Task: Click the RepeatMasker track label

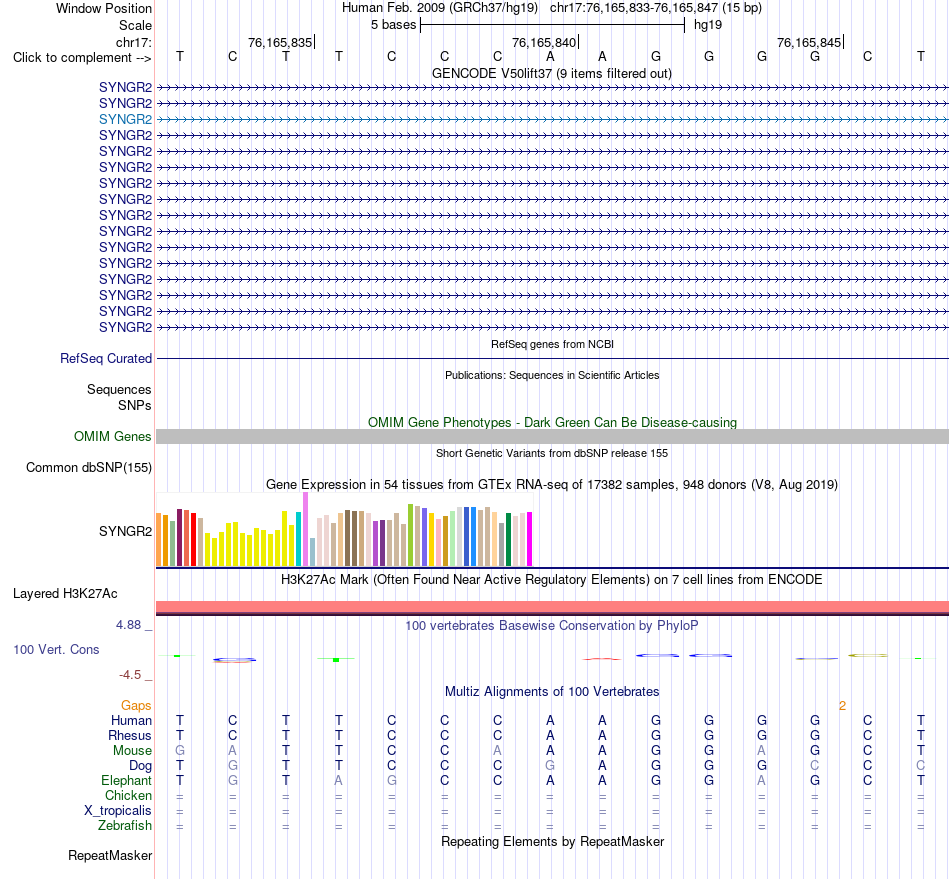Action: pyautogui.click(x=110, y=855)
